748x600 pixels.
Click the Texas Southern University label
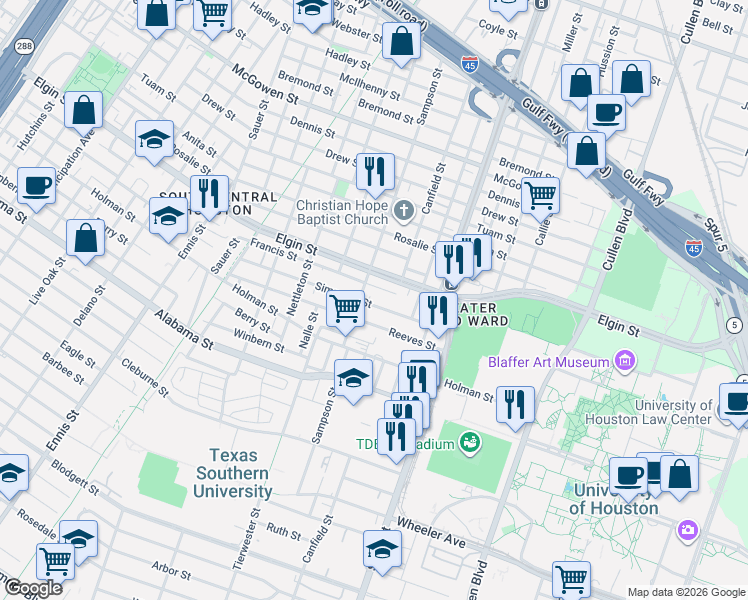click(x=233, y=473)
